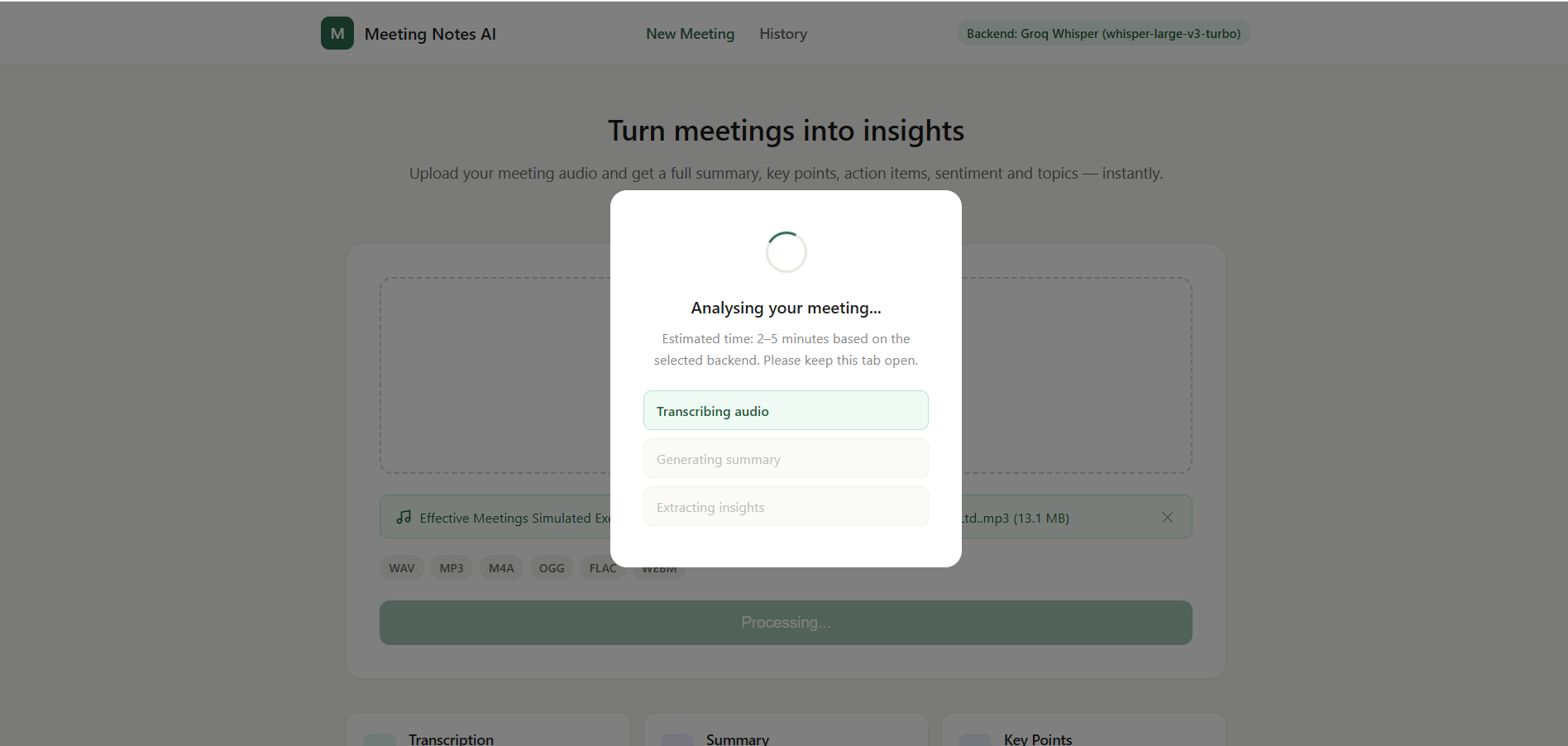
Task: Click the OGG format chip
Action: (552, 568)
